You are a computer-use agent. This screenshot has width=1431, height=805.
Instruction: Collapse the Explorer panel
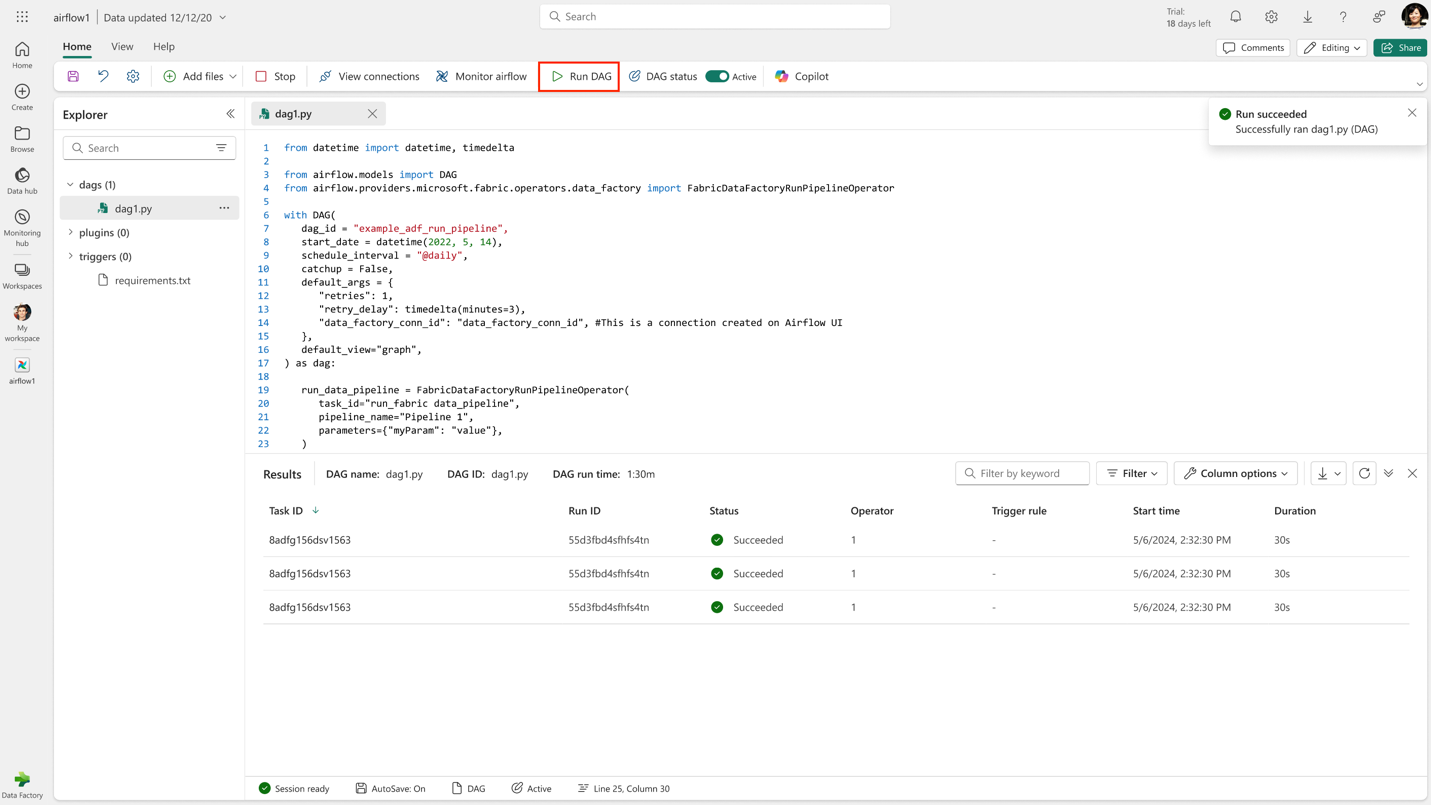tap(230, 114)
